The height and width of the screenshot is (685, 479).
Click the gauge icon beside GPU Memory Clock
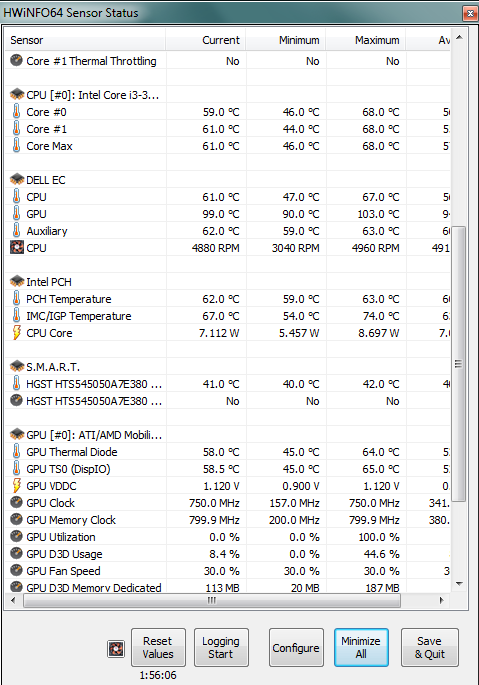16,519
